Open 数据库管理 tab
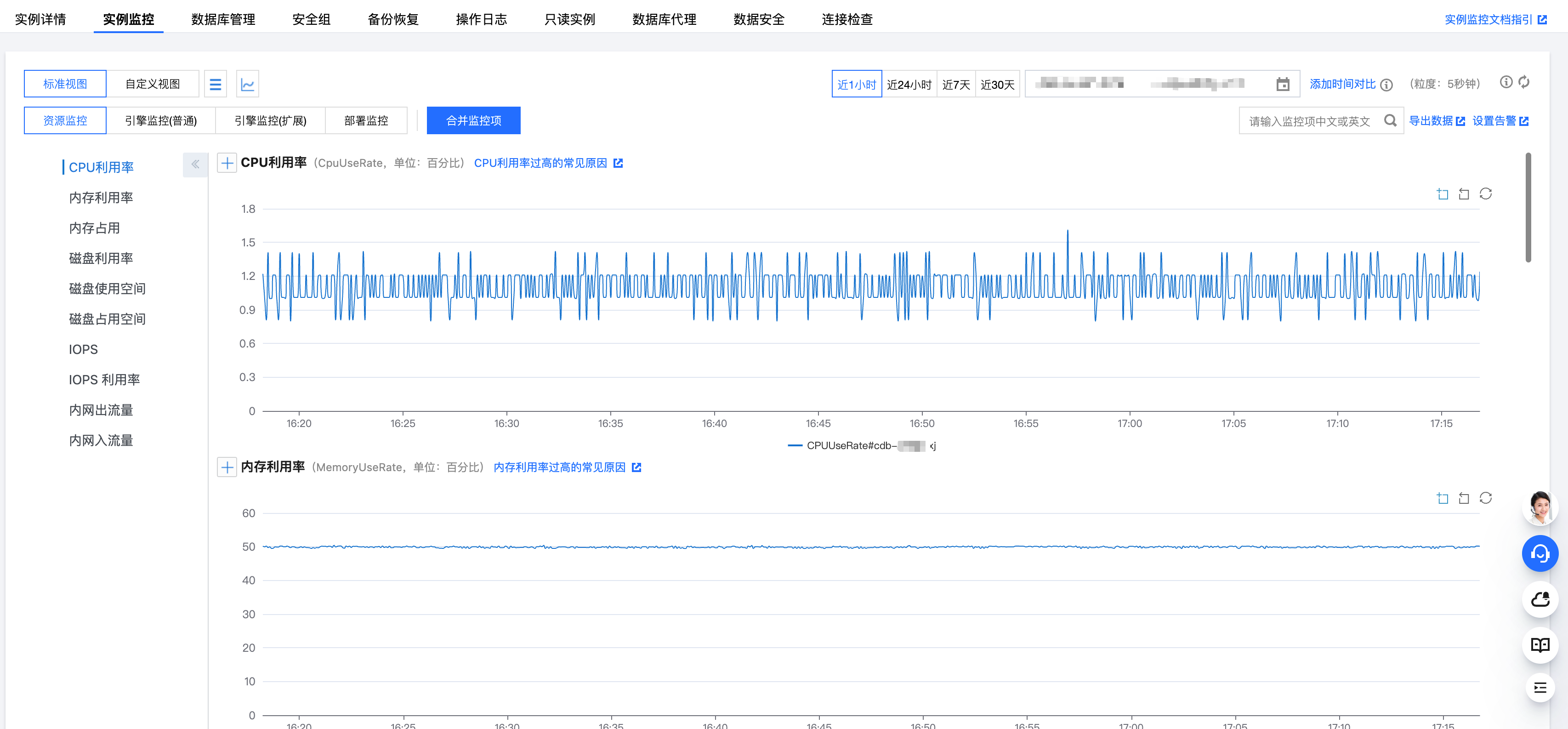The height and width of the screenshot is (729, 1568). click(223, 19)
